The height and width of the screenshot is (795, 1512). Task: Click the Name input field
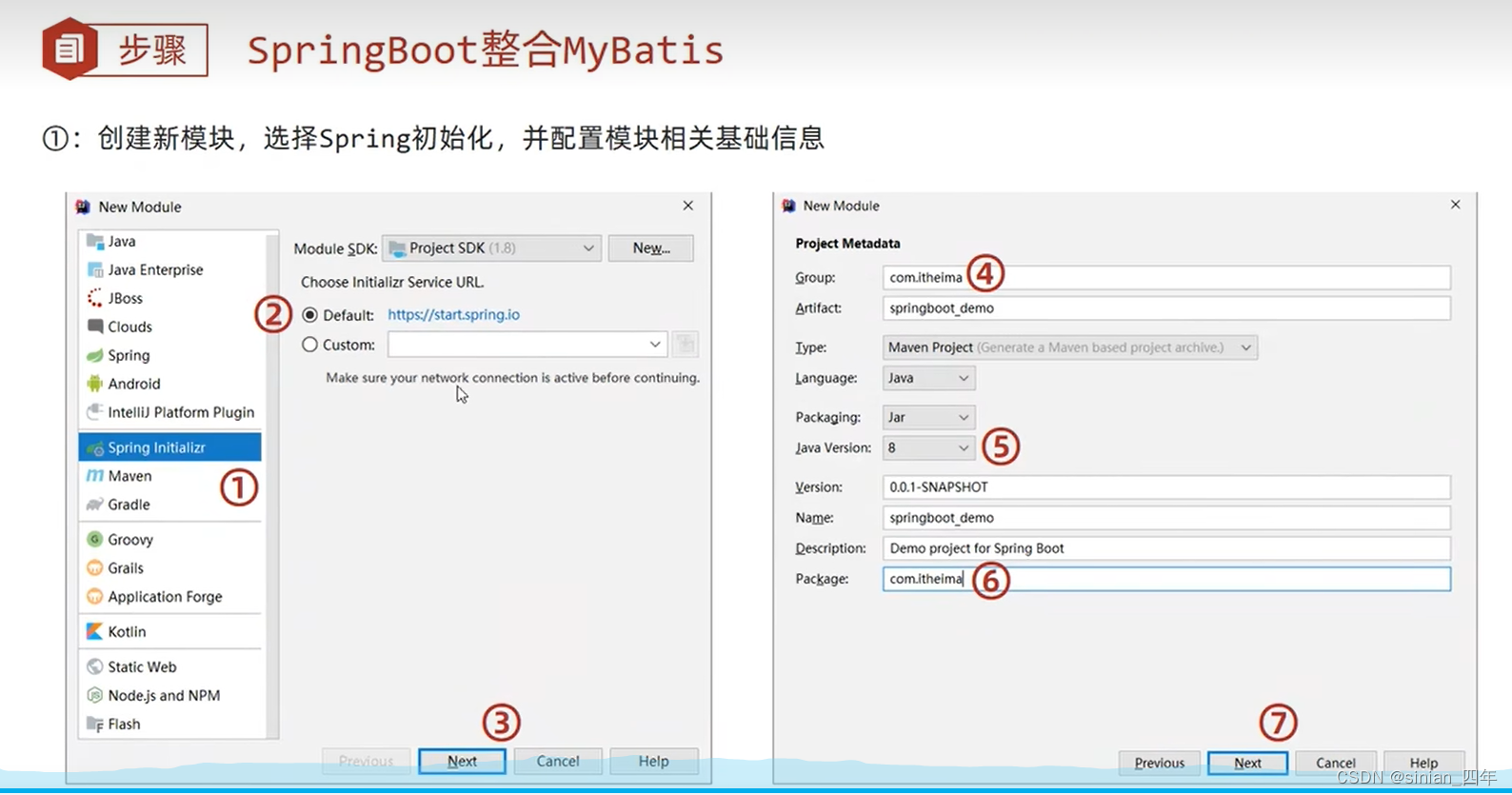pyautogui.click(x=1166, y=518)
